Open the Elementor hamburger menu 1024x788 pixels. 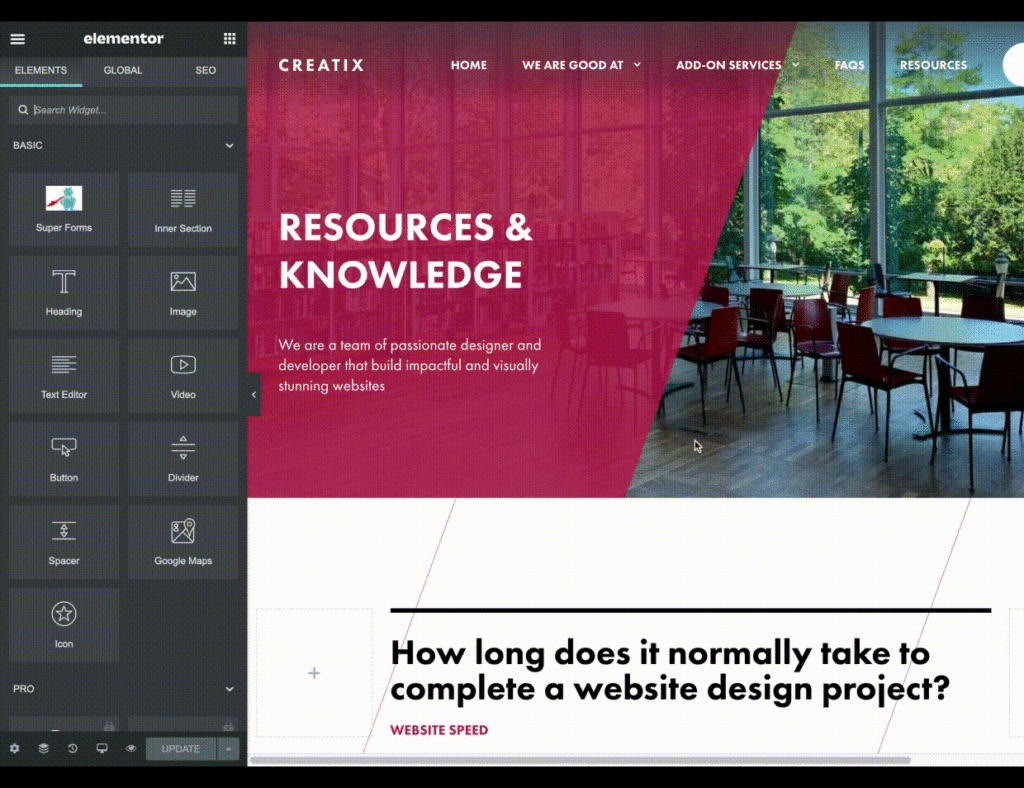point(18,39)
